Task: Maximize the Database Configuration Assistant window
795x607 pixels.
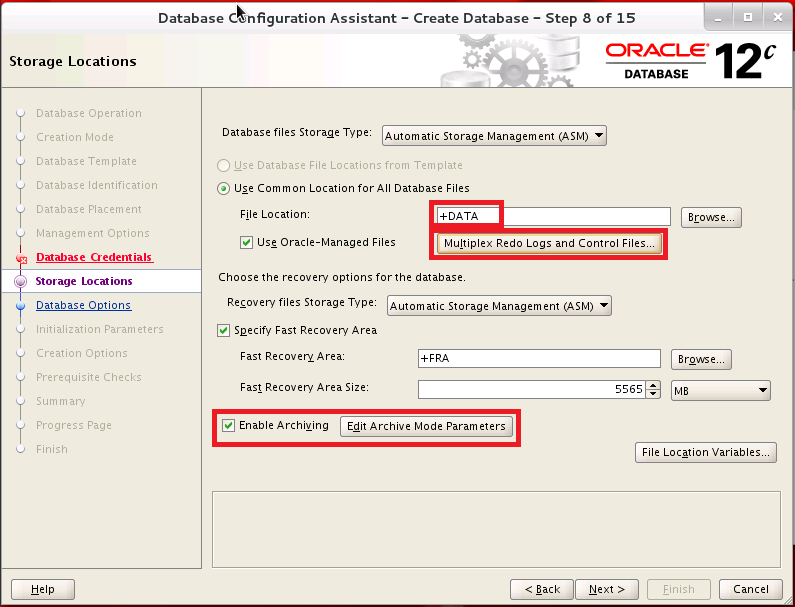Action: (x=747, y=17)
